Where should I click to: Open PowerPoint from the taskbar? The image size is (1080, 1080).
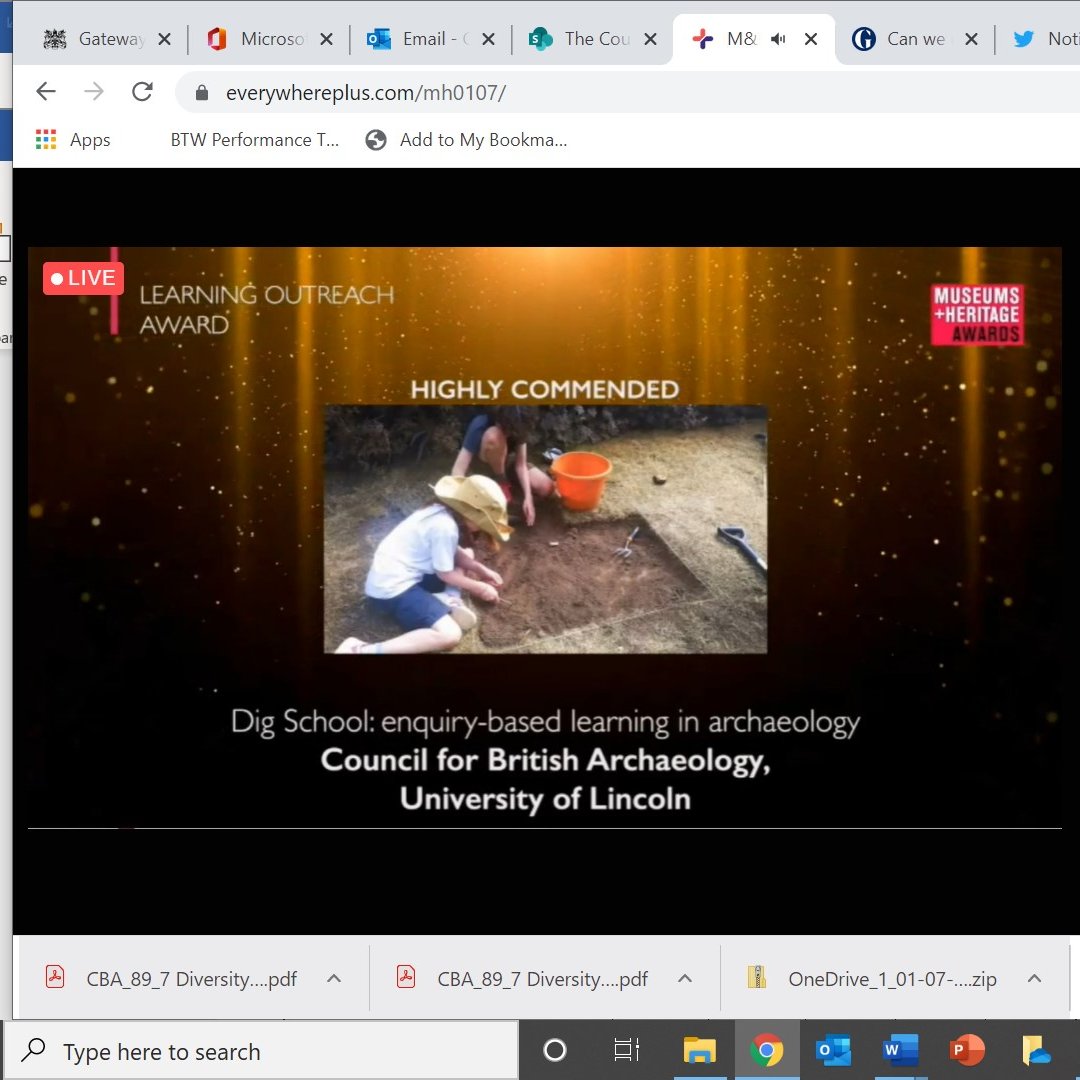coord(966,1051)
